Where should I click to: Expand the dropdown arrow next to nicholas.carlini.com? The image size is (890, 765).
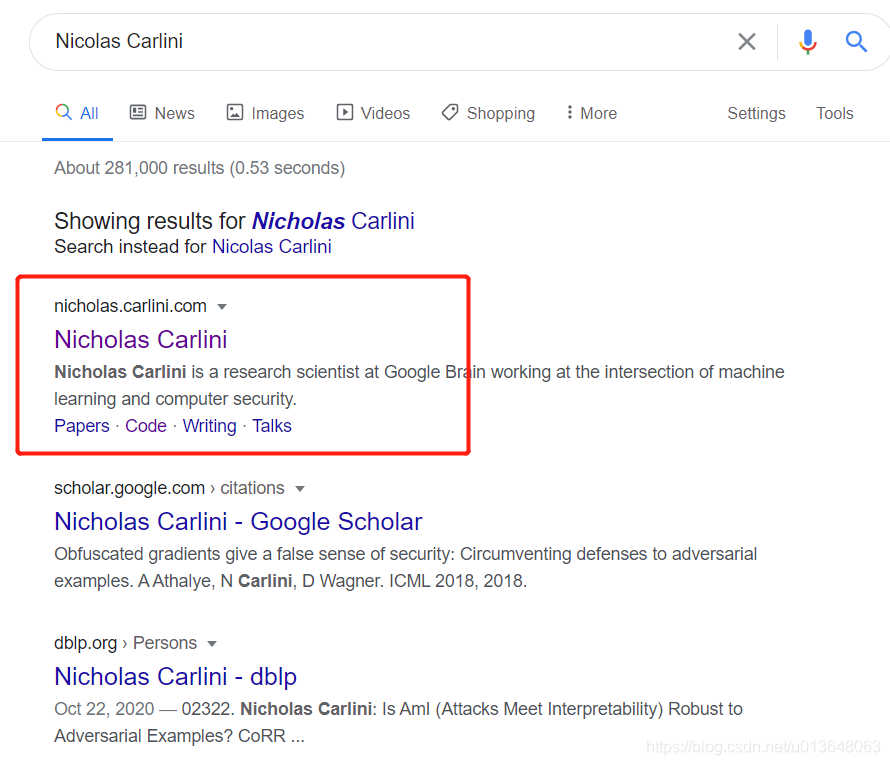(x=222, y=307)
